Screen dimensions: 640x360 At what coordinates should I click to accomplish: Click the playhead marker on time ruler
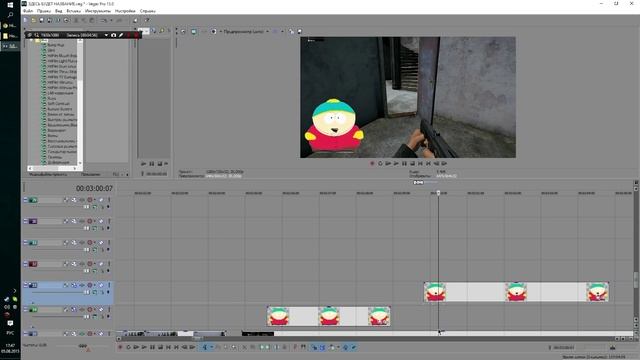(x=438, y=193)
